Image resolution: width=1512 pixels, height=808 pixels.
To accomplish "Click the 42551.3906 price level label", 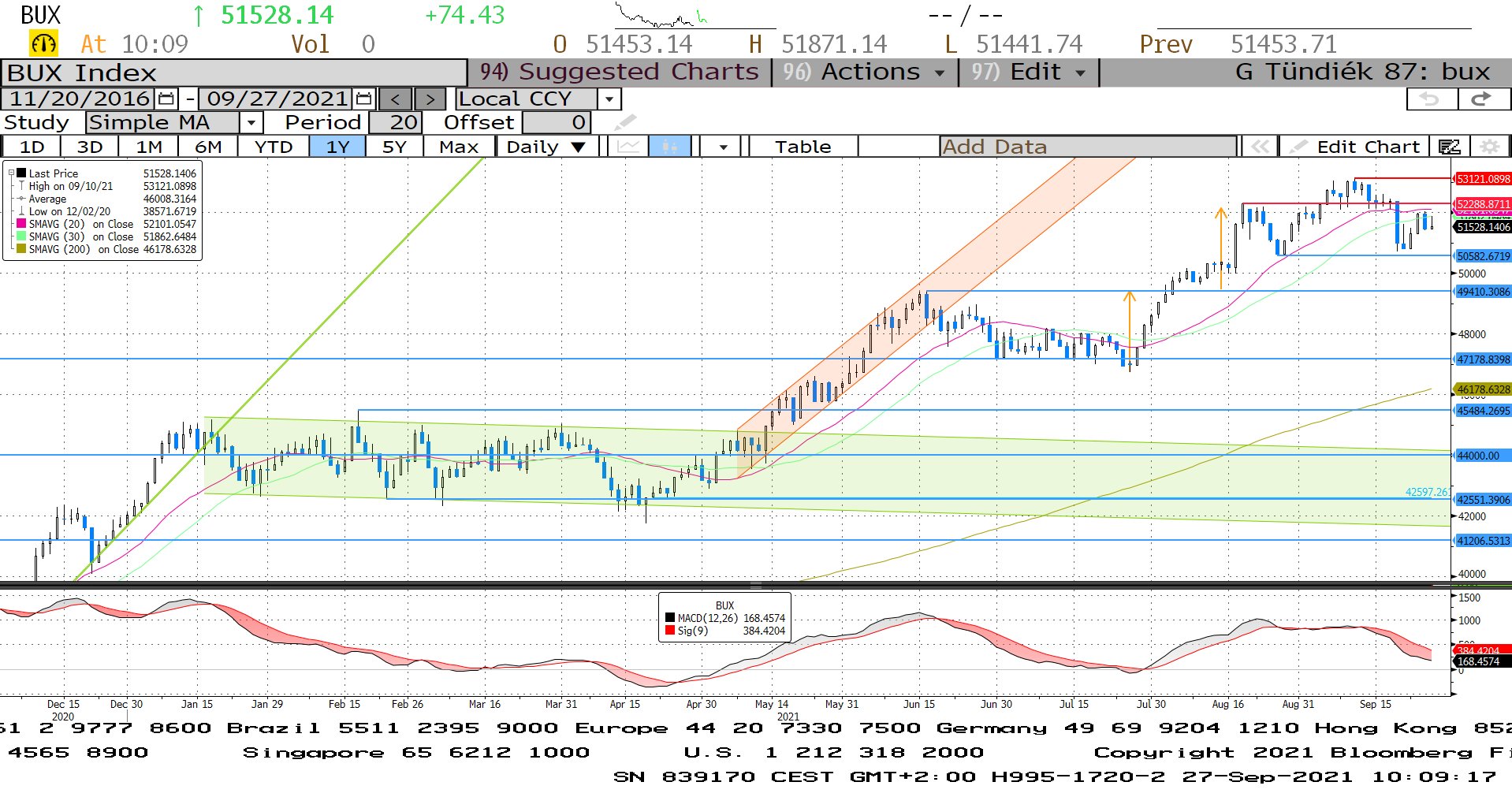I will pos(1482,500).
